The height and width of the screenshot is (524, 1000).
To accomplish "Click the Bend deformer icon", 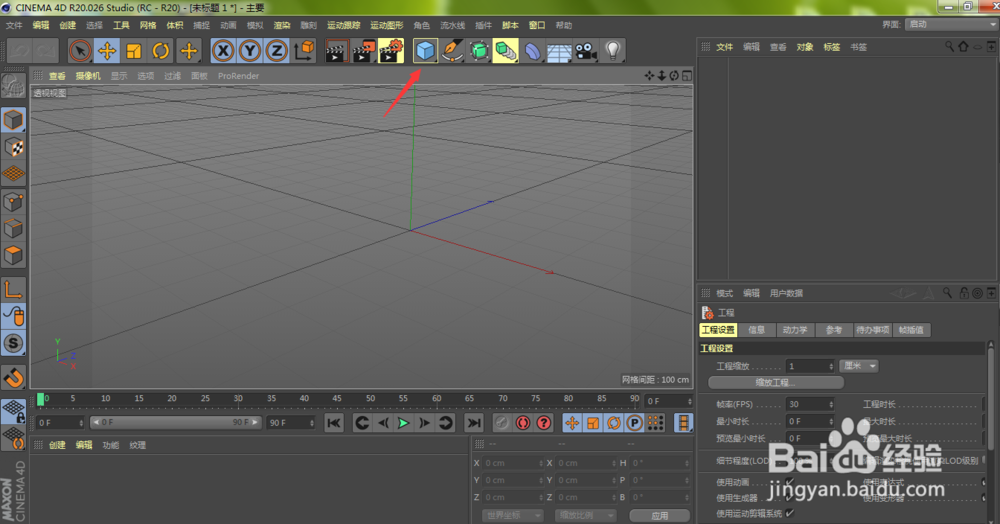I will (x=533, y=50).
